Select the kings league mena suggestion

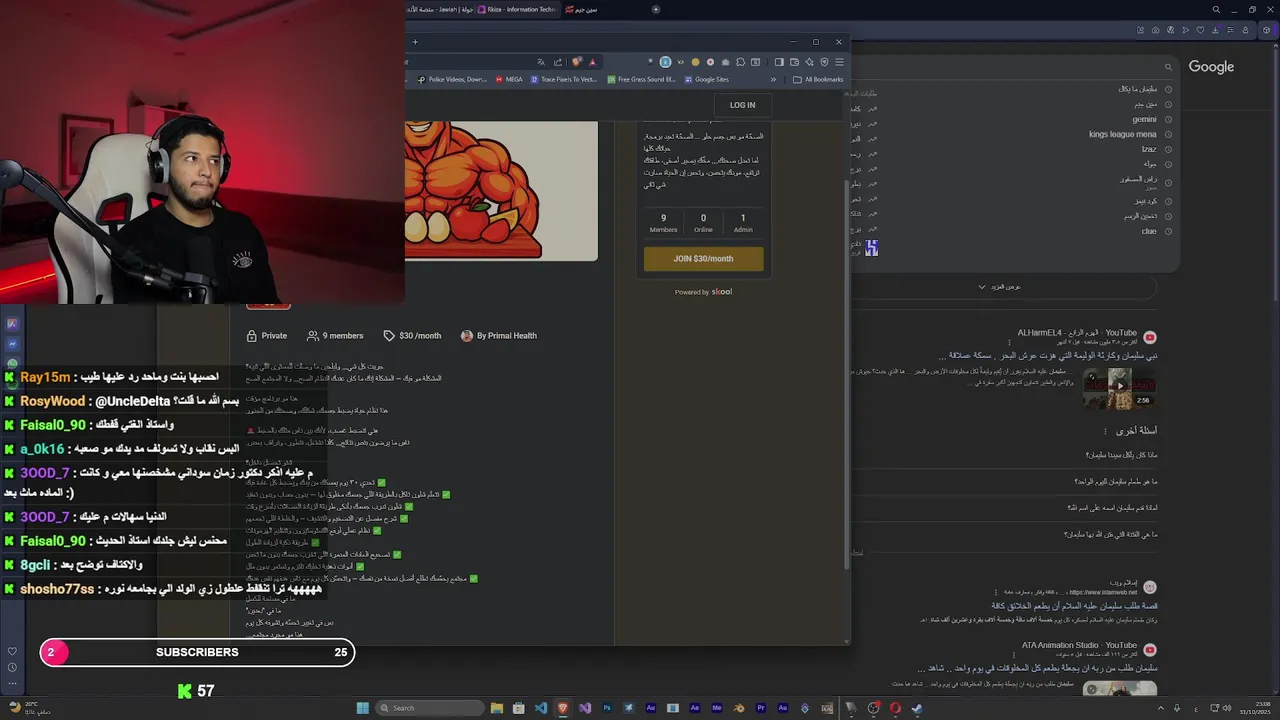(1123, 134)
